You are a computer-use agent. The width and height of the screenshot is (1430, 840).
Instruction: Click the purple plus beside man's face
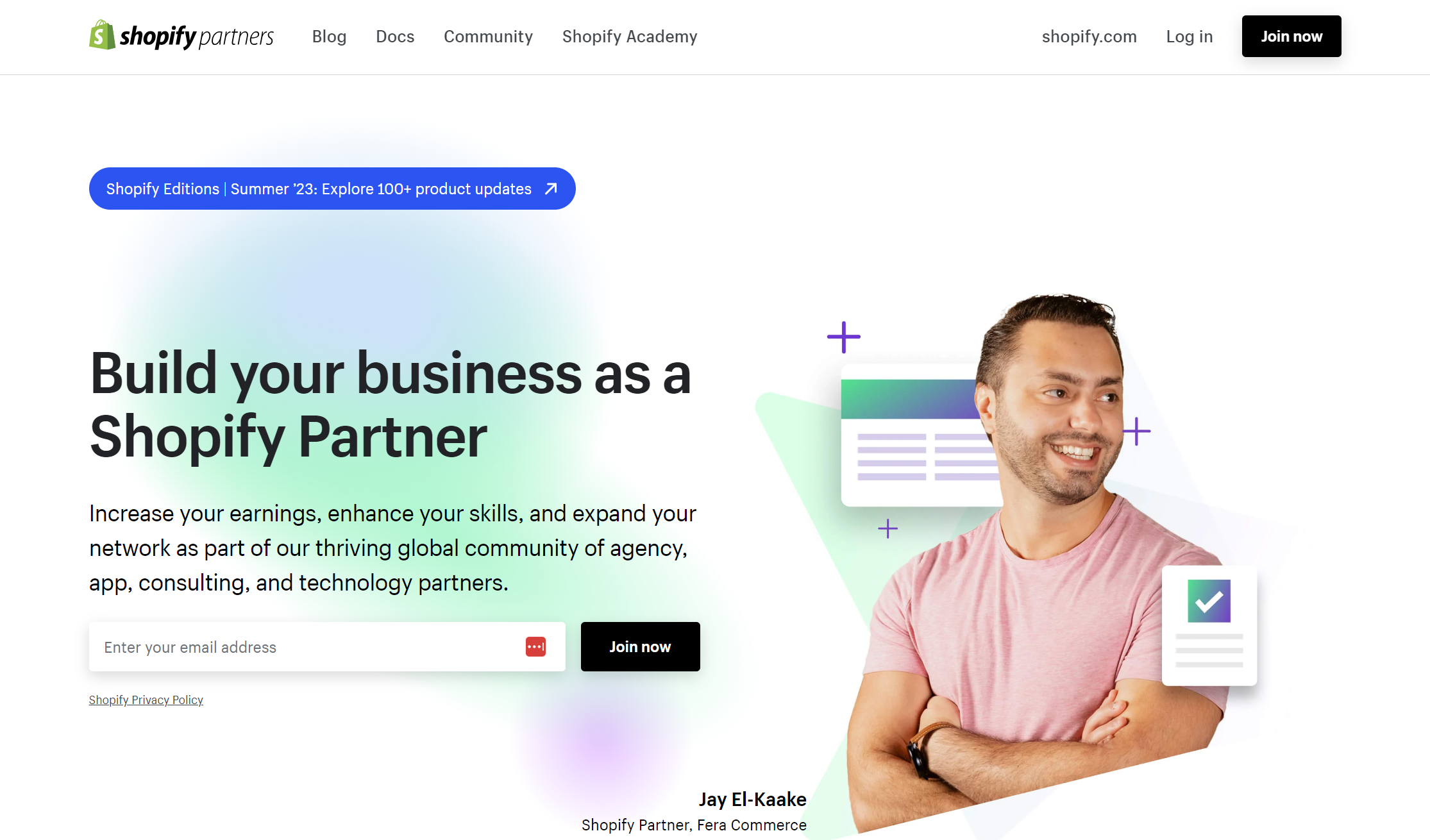tap(1136, 431)
